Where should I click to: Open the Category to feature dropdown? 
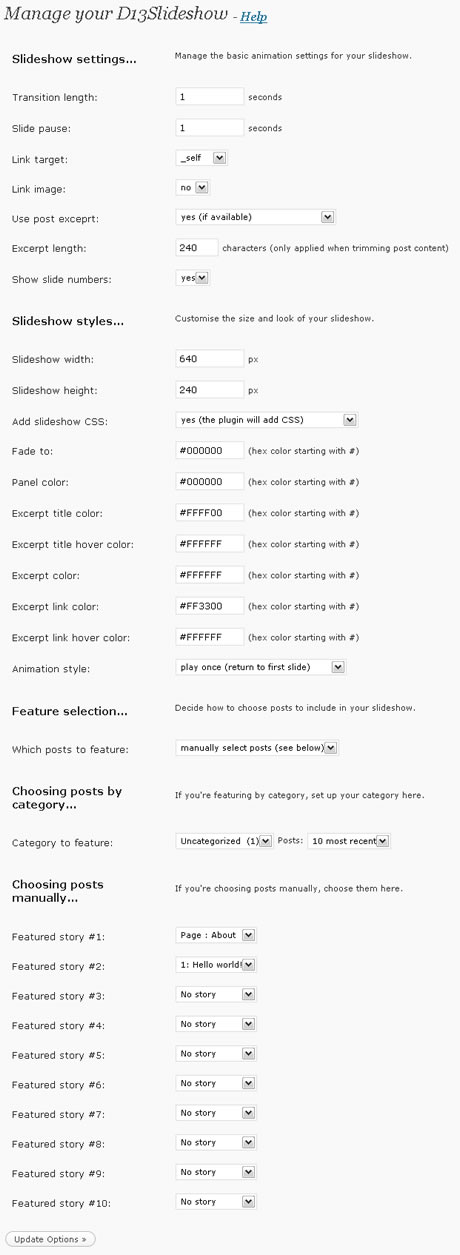coord(224,841)
